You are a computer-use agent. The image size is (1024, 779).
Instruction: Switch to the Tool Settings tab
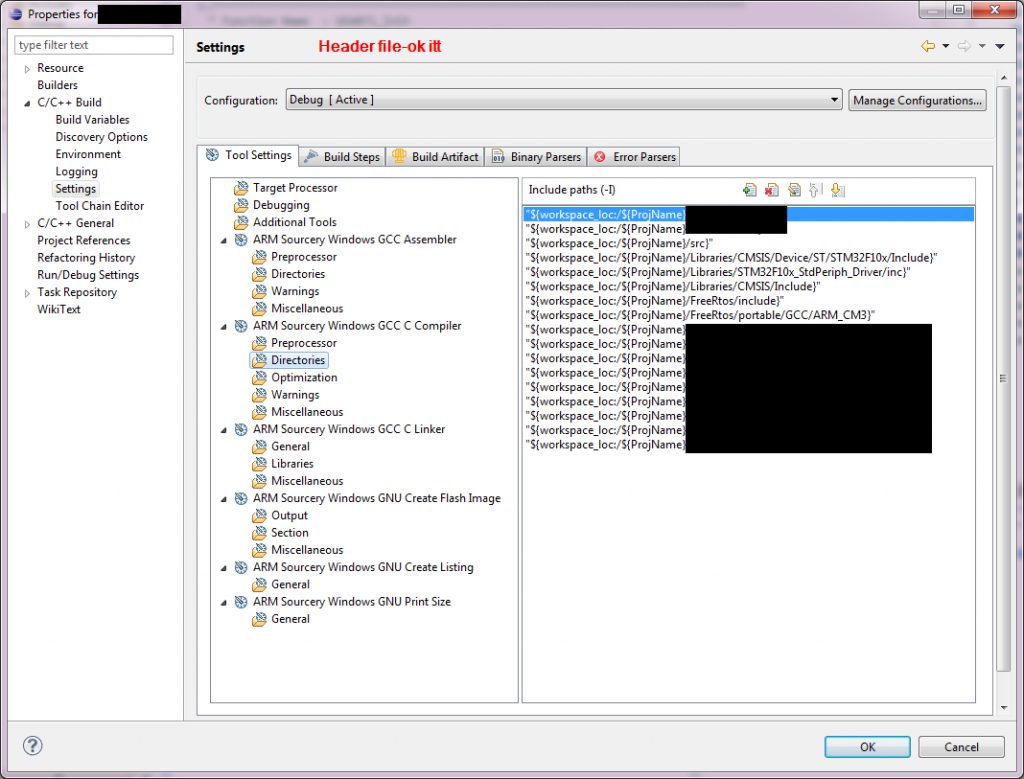point(248,155)
